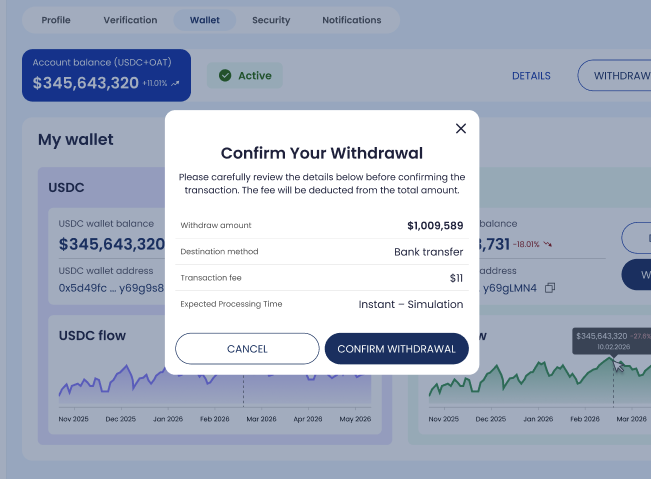Click the blue Account balance card
This screenshot has width=651, height=479.
(x=106, y=75)
